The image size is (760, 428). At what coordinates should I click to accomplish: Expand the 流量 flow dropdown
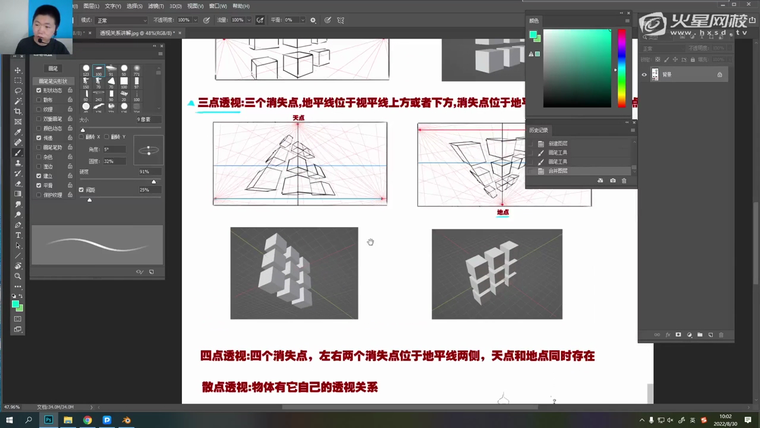click(x=251, y=19)
